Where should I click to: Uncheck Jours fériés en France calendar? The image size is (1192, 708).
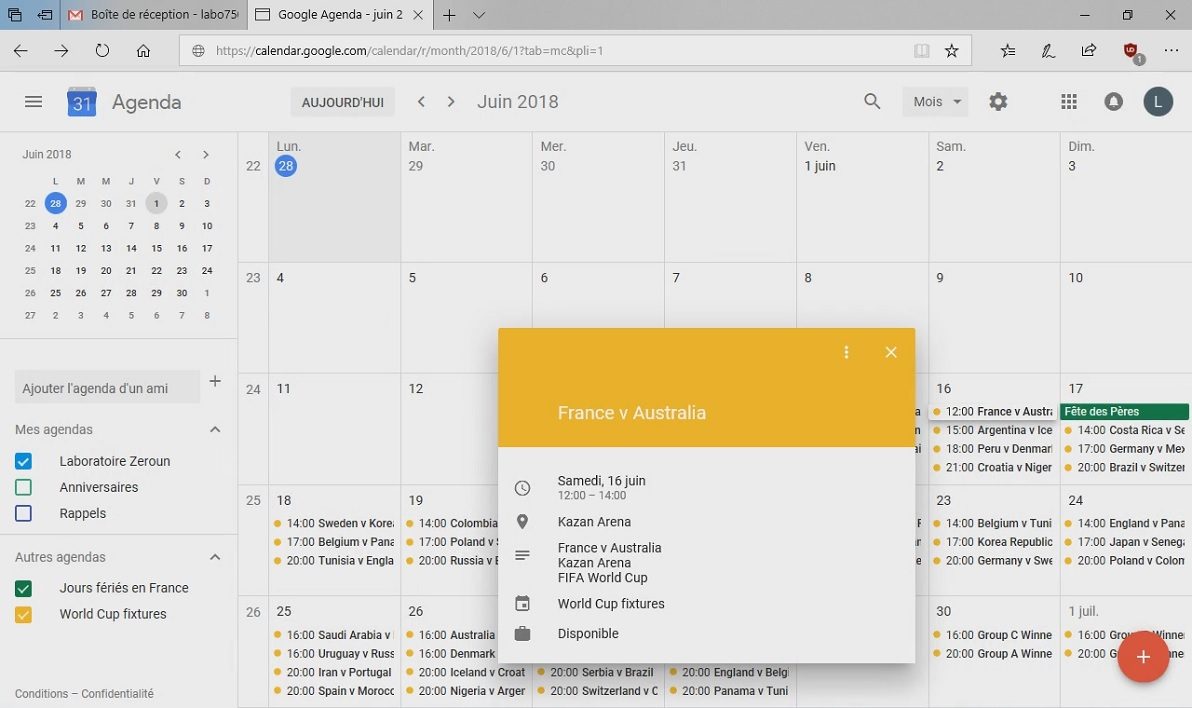(x=24, y=588)
